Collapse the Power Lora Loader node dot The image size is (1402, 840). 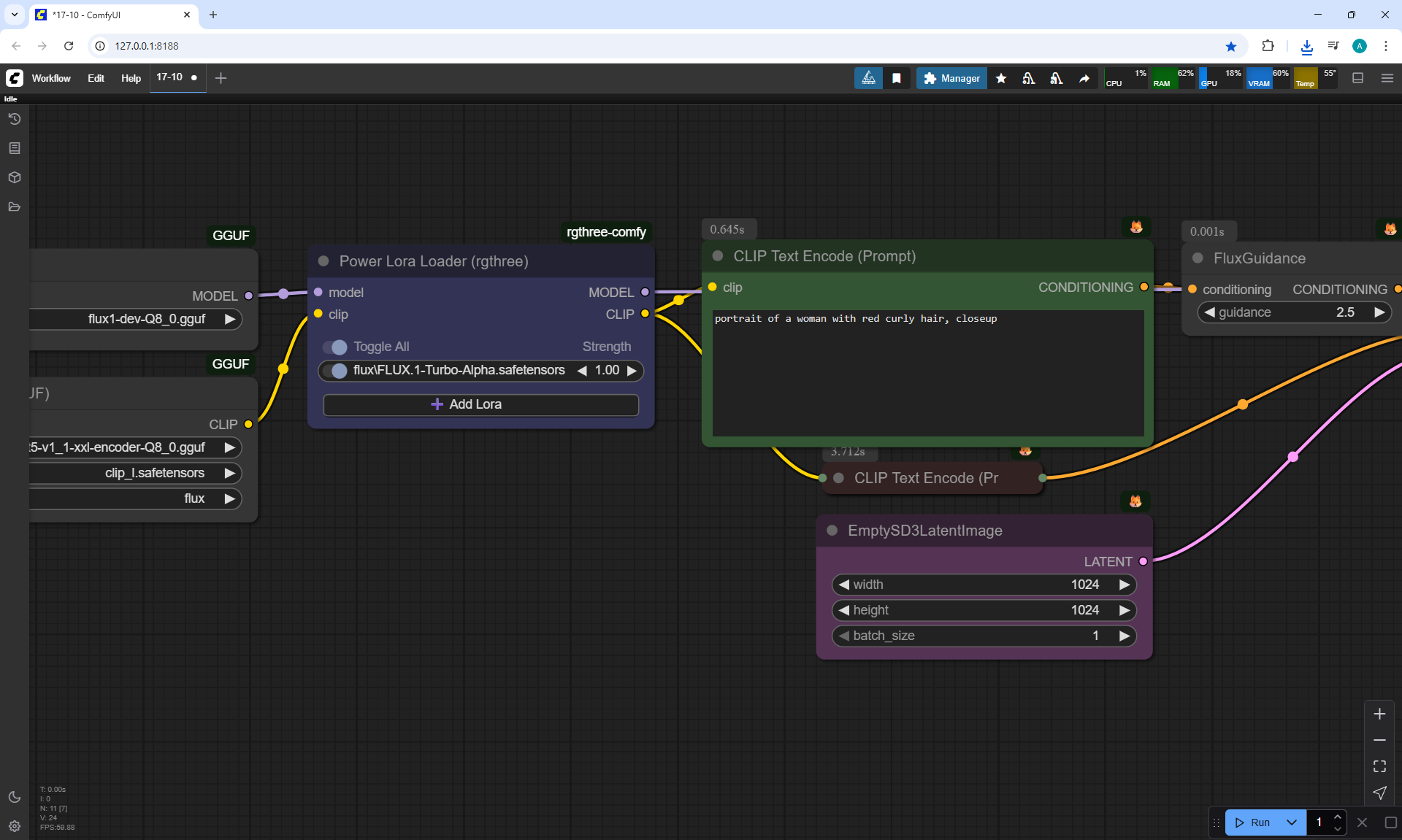point(323,261)
